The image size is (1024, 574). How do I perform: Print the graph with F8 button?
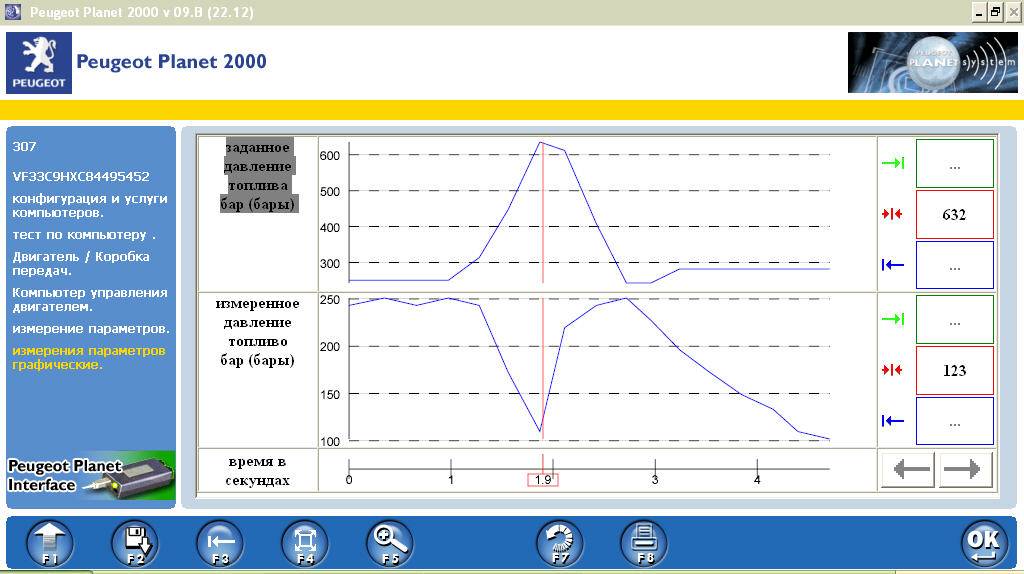(645, 543)
